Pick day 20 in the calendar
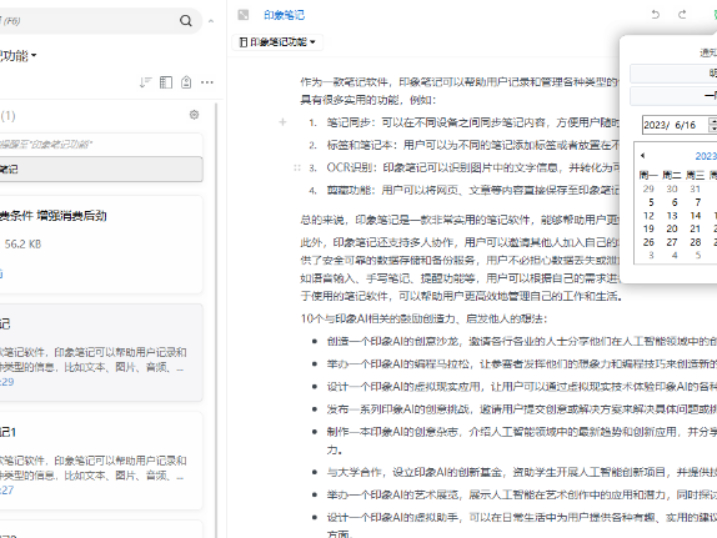This screenshot has width=717, height=538. tap(672, 229)
